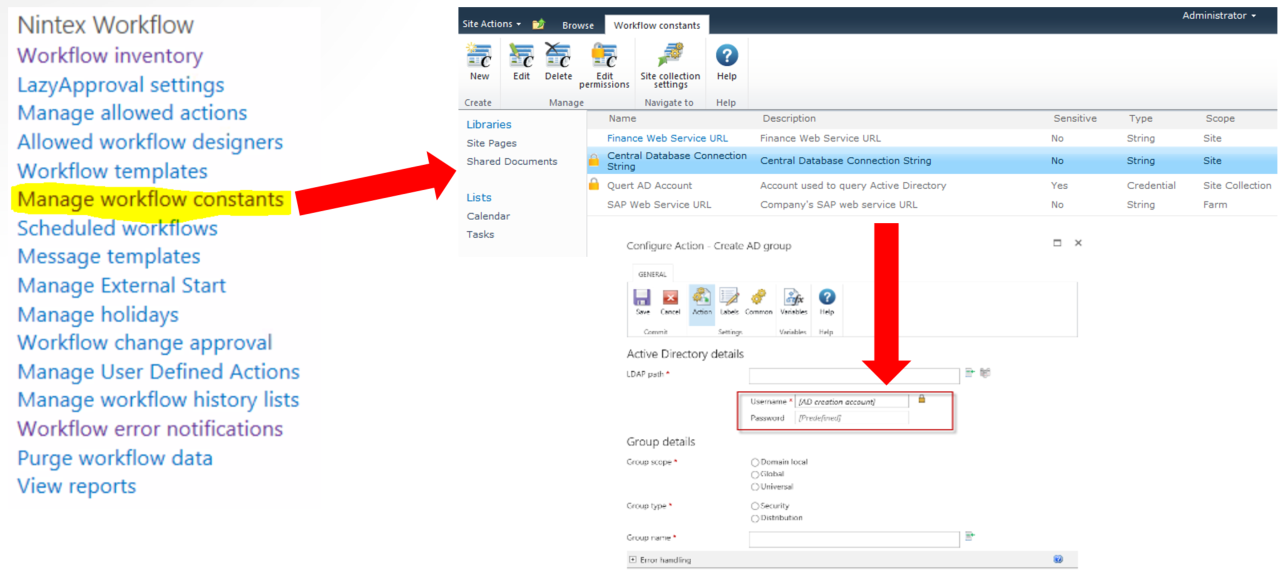
Task: Open Manage holidays link
Action: pyautogui.click(x=98, y=315)
